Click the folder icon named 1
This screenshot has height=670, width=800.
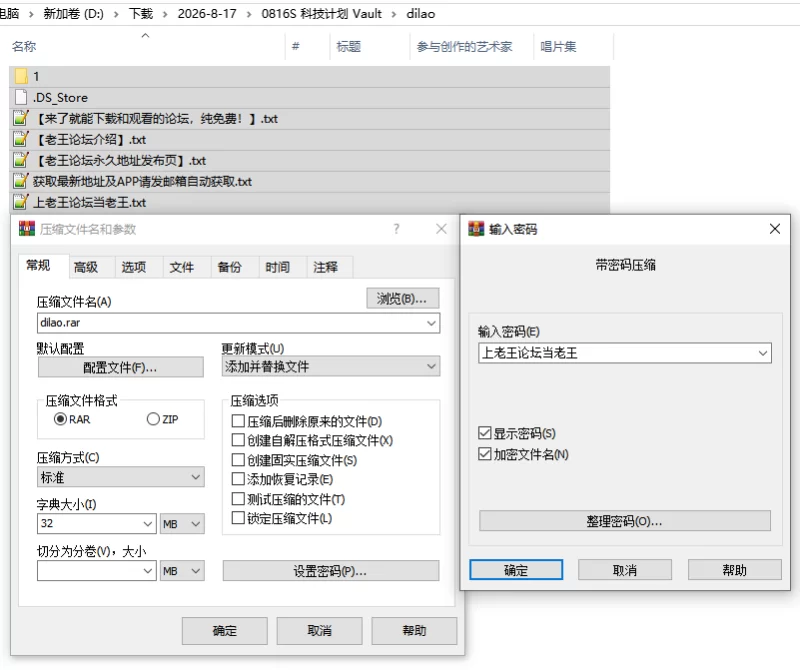tap(21, 77)
